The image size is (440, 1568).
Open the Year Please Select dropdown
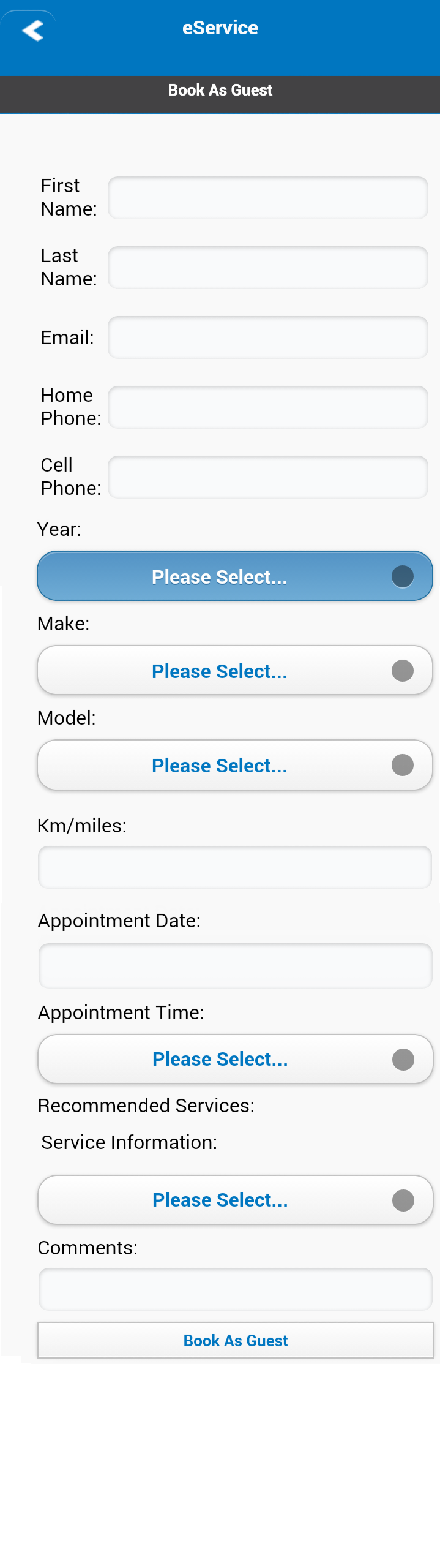coord(220,576)
